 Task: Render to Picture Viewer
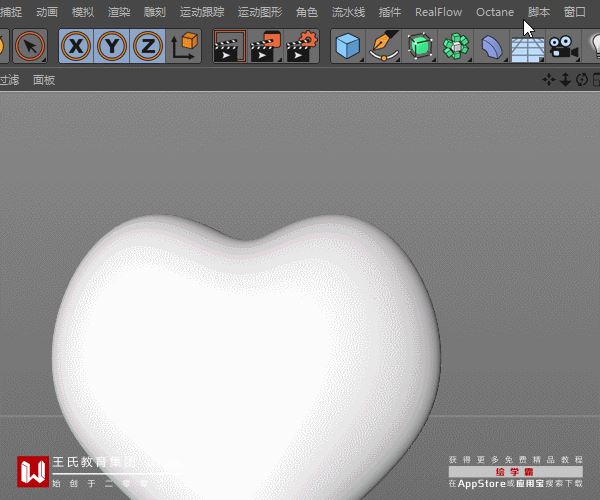point(266,46)
